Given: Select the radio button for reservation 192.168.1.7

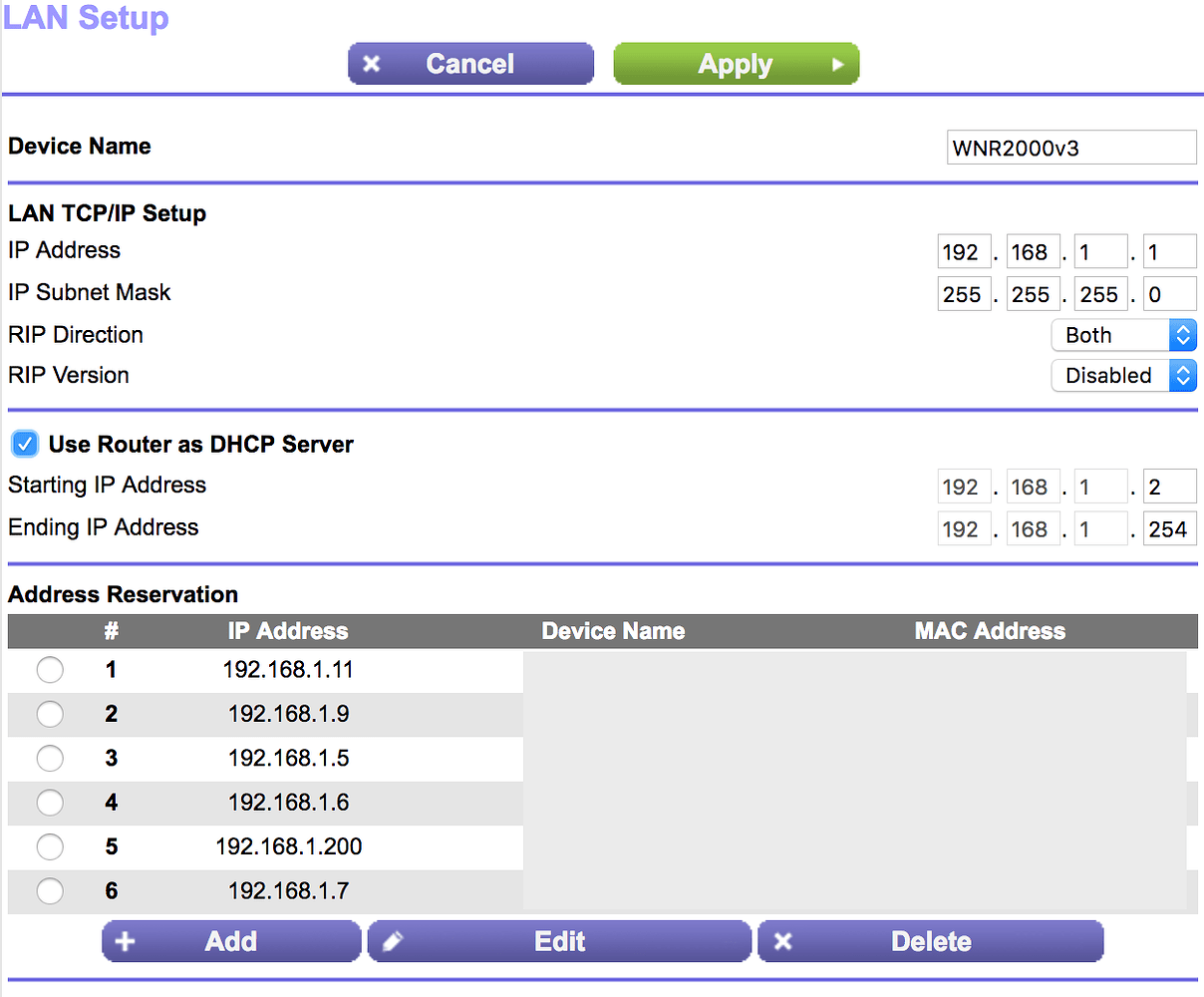Looking at the screenshot, I should (50, 891).
